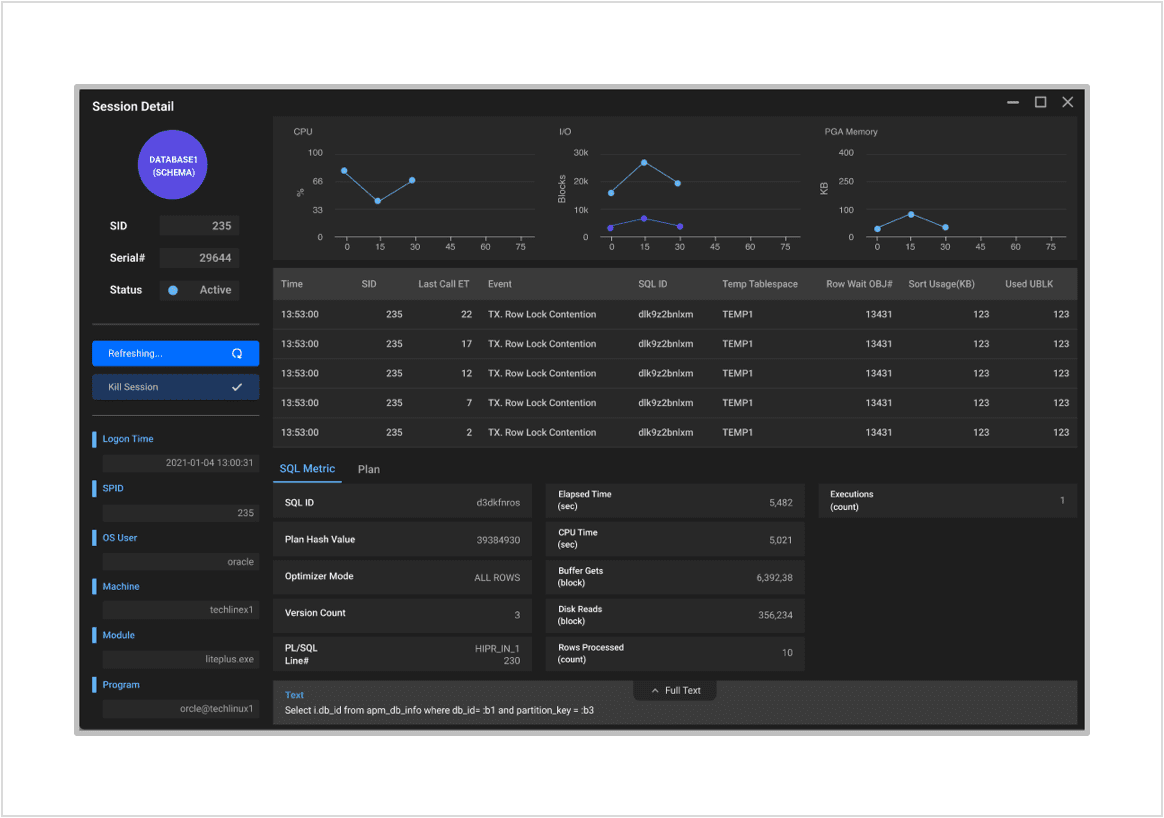The image size is (1164, 818).
Task: Click the Refreshing... button
Action: click(175, 354)
